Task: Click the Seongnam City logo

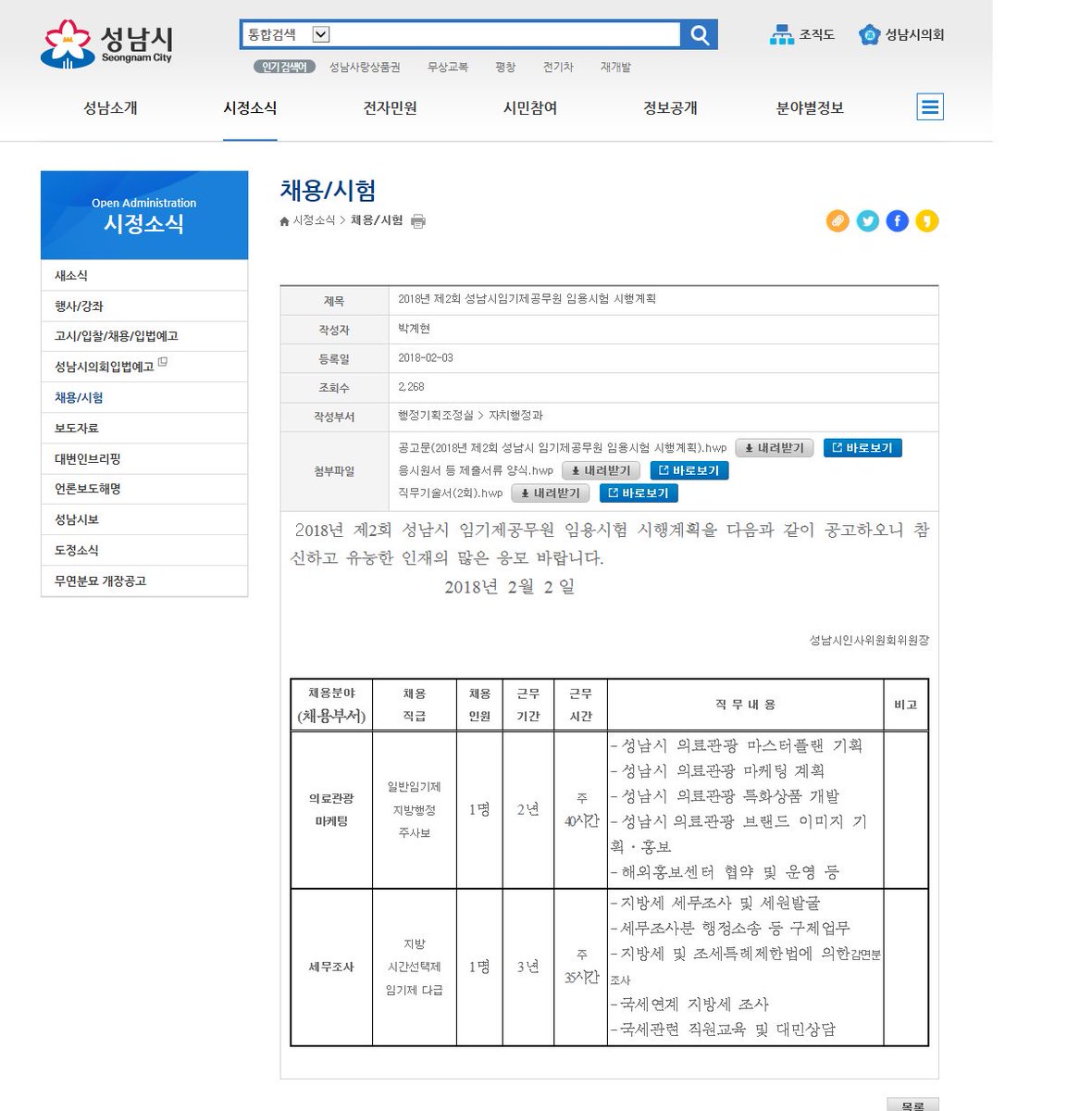Action: (x=106, y=39)
